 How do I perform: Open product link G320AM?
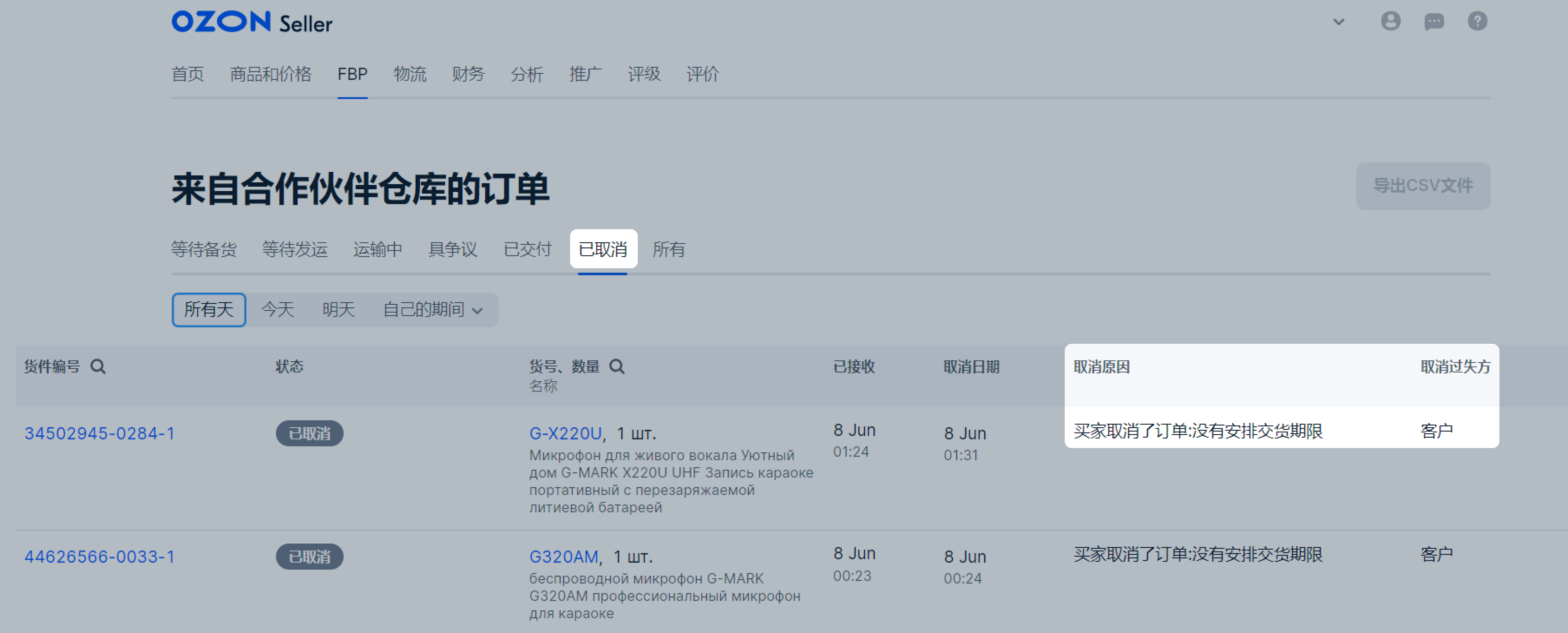coord(563,556)
